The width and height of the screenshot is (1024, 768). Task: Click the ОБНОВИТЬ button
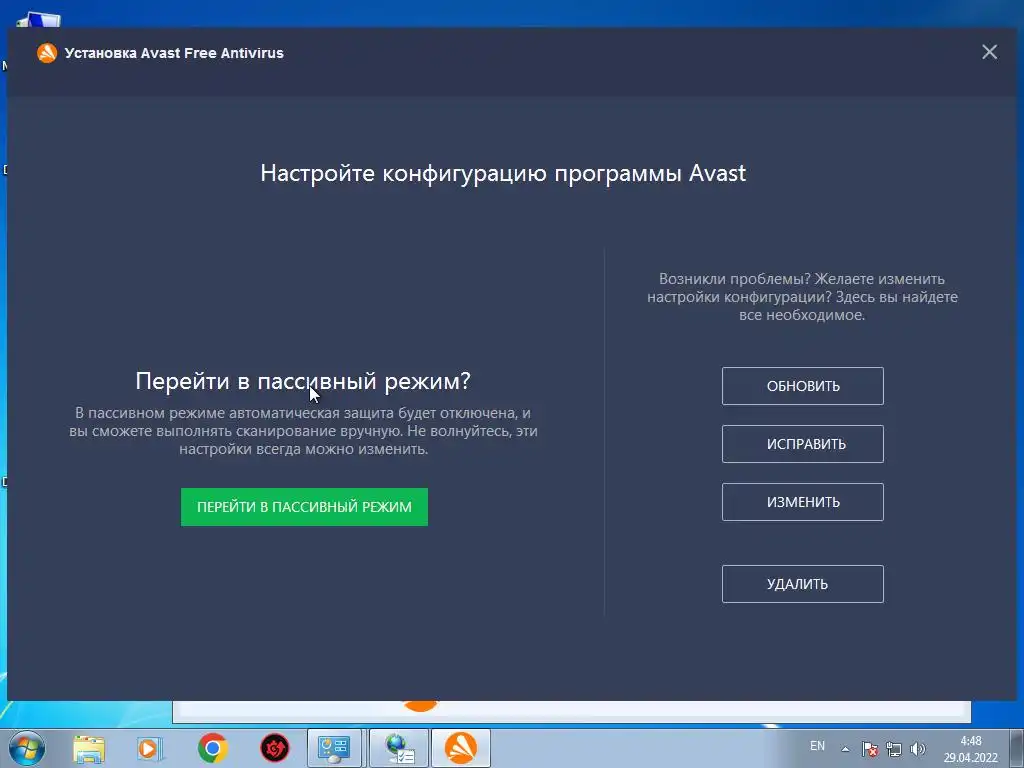tap(803, 386)
